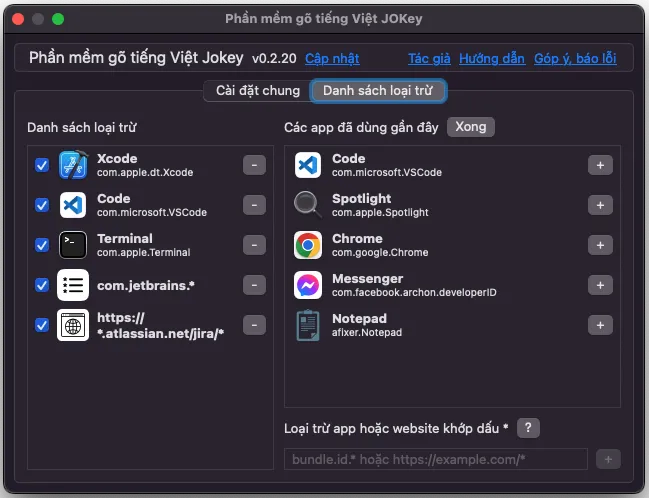649x498 pixels.
Task: Remove the atlassian.net/jira entry
Action: (255, 325)
